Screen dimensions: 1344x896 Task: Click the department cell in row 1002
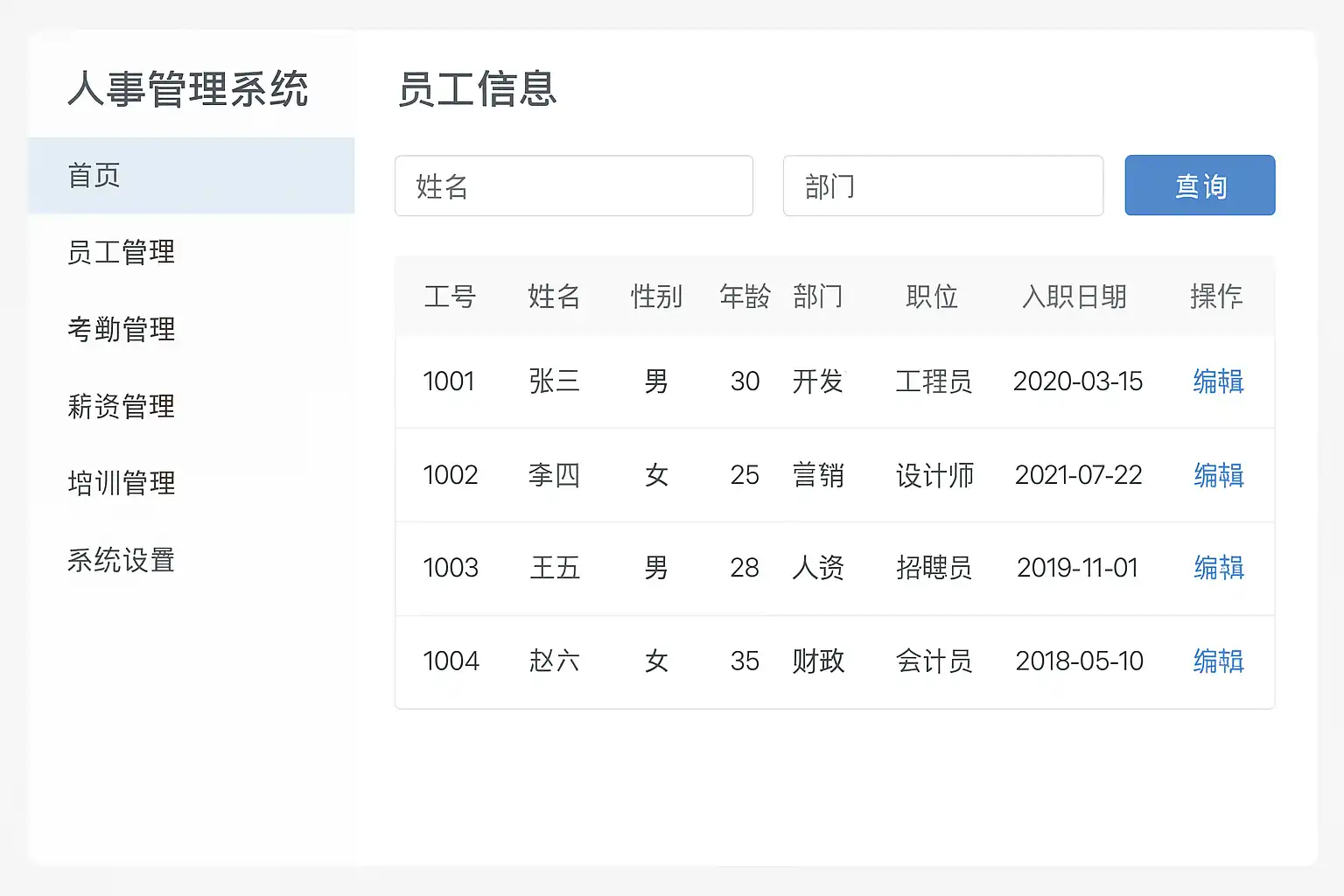click(x=818, y=475)
